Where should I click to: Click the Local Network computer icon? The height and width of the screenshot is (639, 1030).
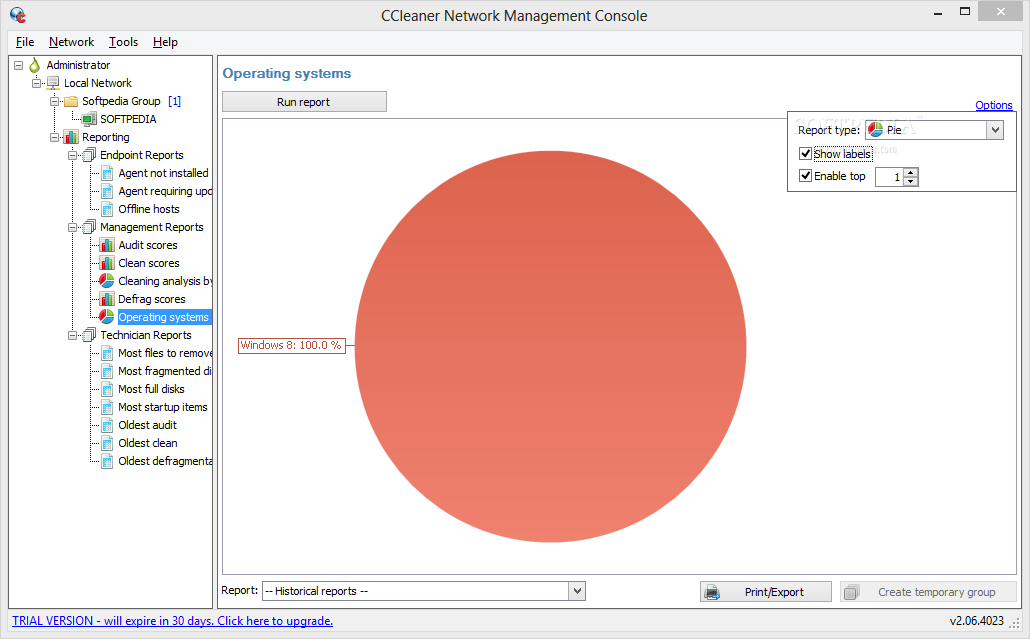(x=53, y=83)
